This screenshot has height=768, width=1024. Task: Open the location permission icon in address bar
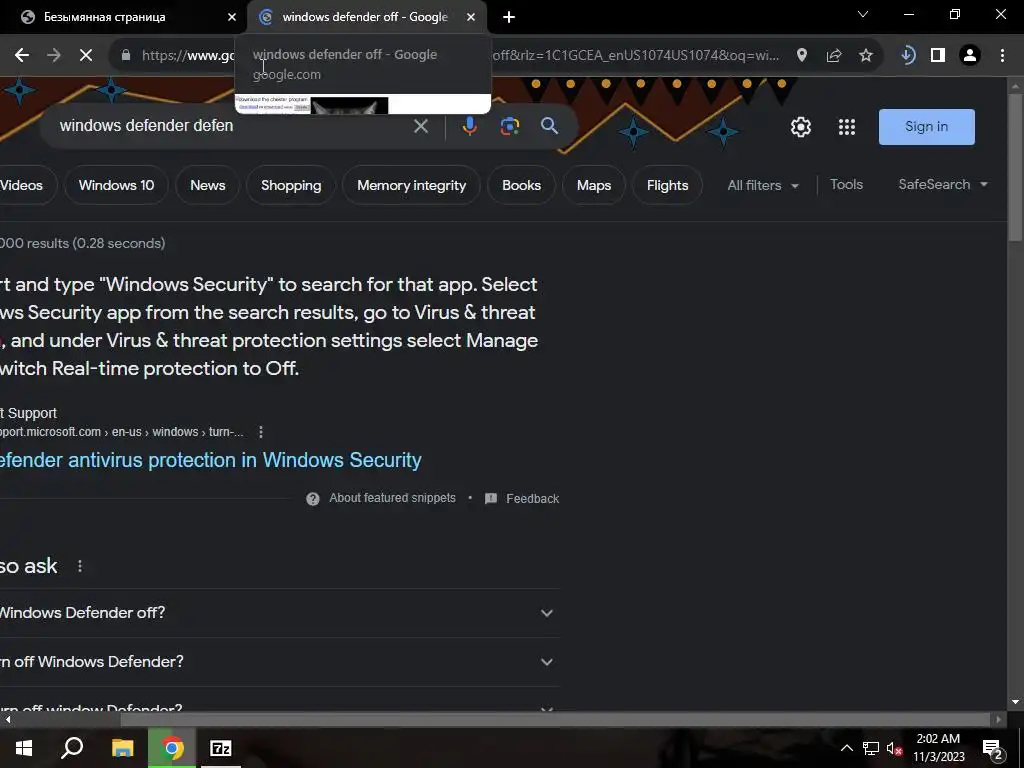[x=802, y=56]
